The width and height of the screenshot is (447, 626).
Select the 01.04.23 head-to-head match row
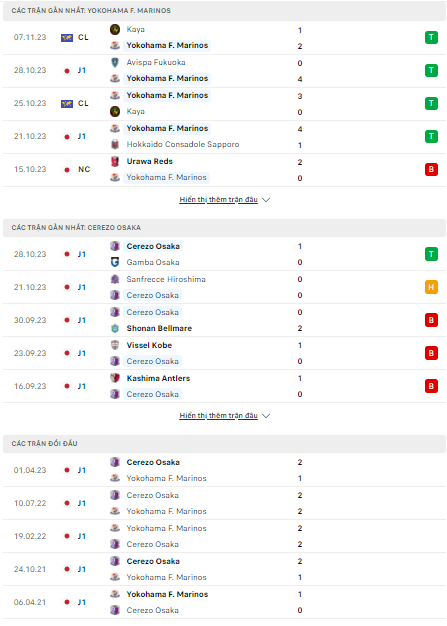(224, 470)
